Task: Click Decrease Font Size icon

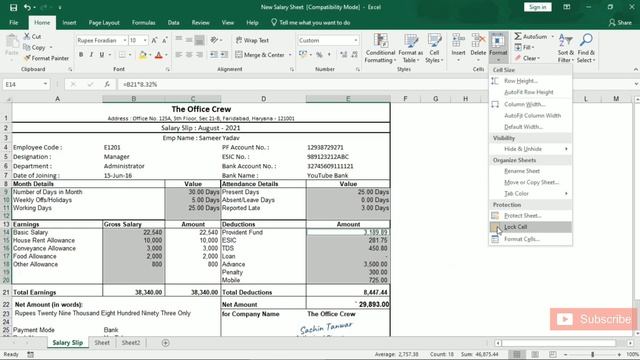Action: [164, 40]
